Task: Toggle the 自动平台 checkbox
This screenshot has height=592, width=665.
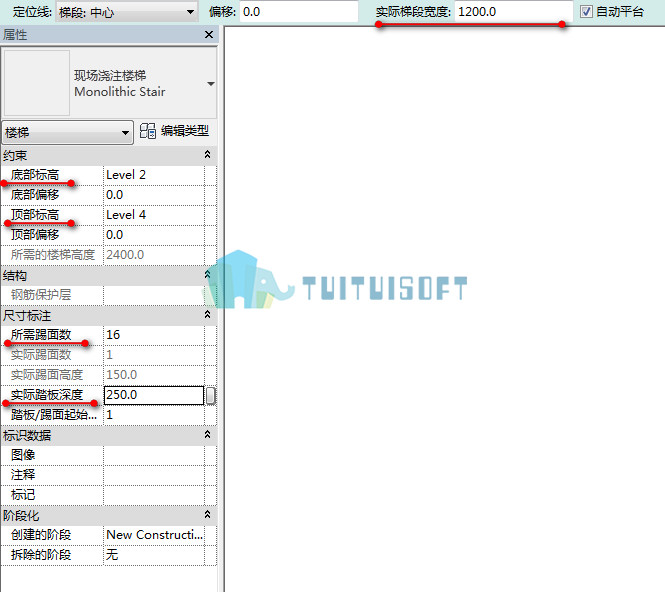Action: [586, 11]
